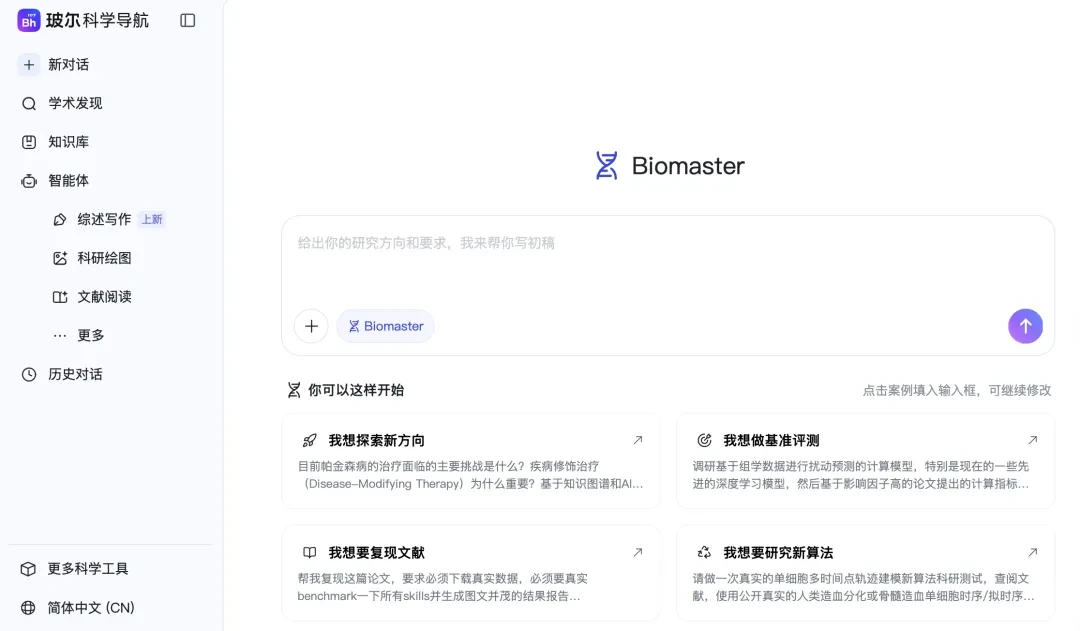Pick the 我想要复现文献 example card
Screen dimensions: 1080x631
point(470,573)
